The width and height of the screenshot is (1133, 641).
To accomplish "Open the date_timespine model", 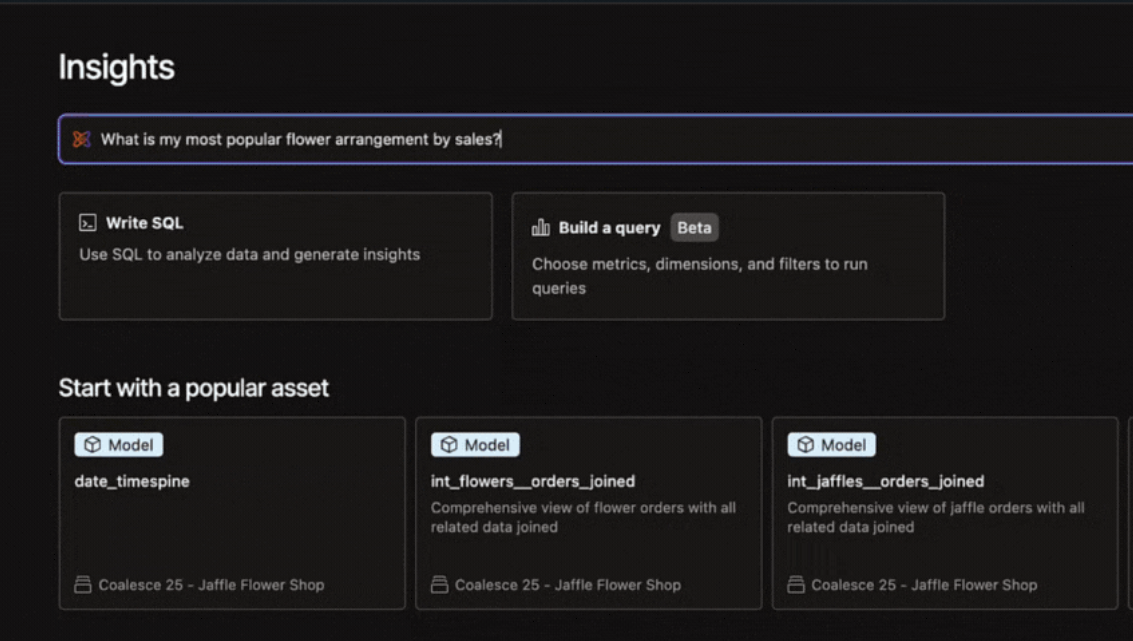I will (132, 482).
